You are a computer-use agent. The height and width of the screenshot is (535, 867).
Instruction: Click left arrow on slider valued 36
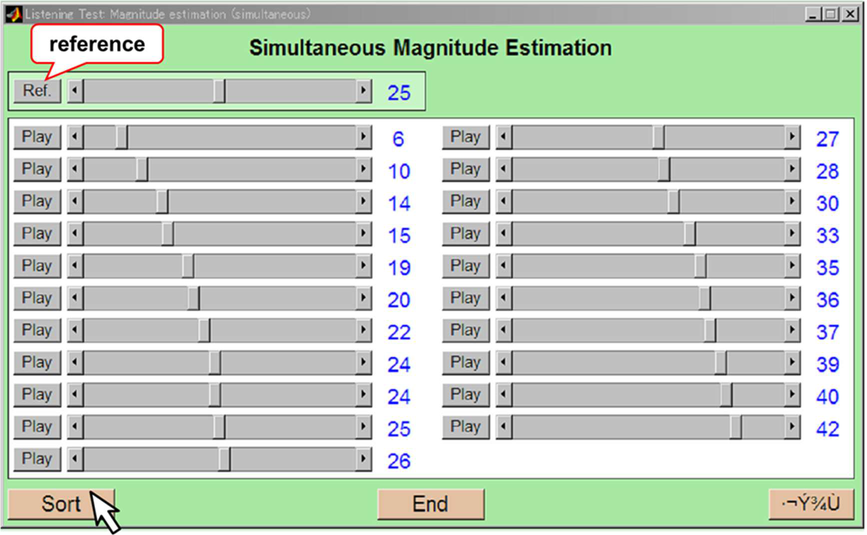tap(505, 299)
